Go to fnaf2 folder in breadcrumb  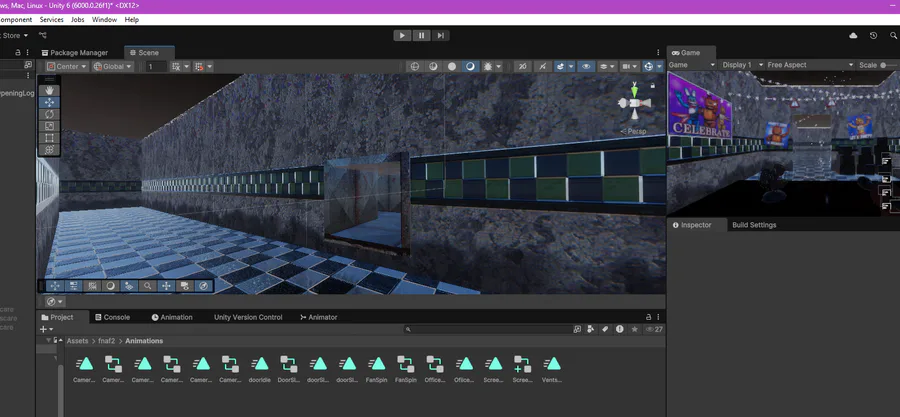[x=107, y=341]
